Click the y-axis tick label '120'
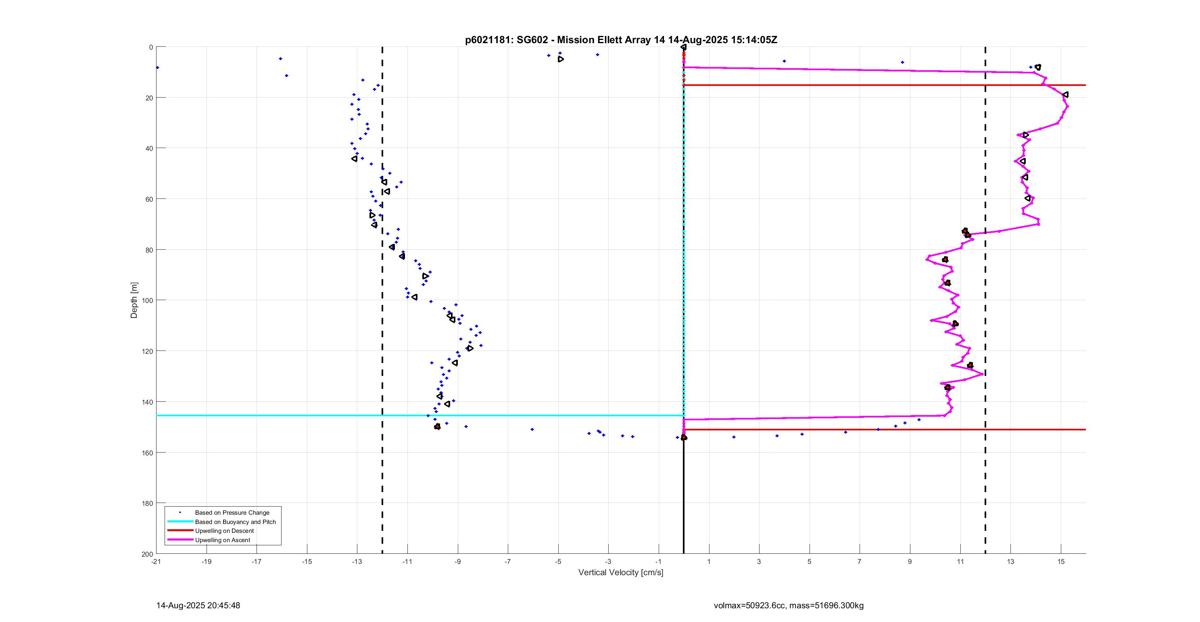1200x622 pixels. (146, 351)
